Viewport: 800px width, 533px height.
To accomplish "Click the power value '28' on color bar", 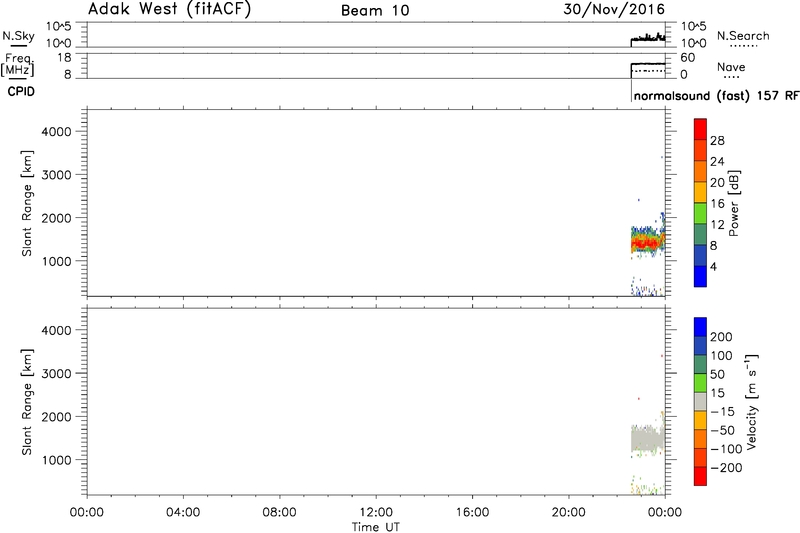I will pos(717,141).
